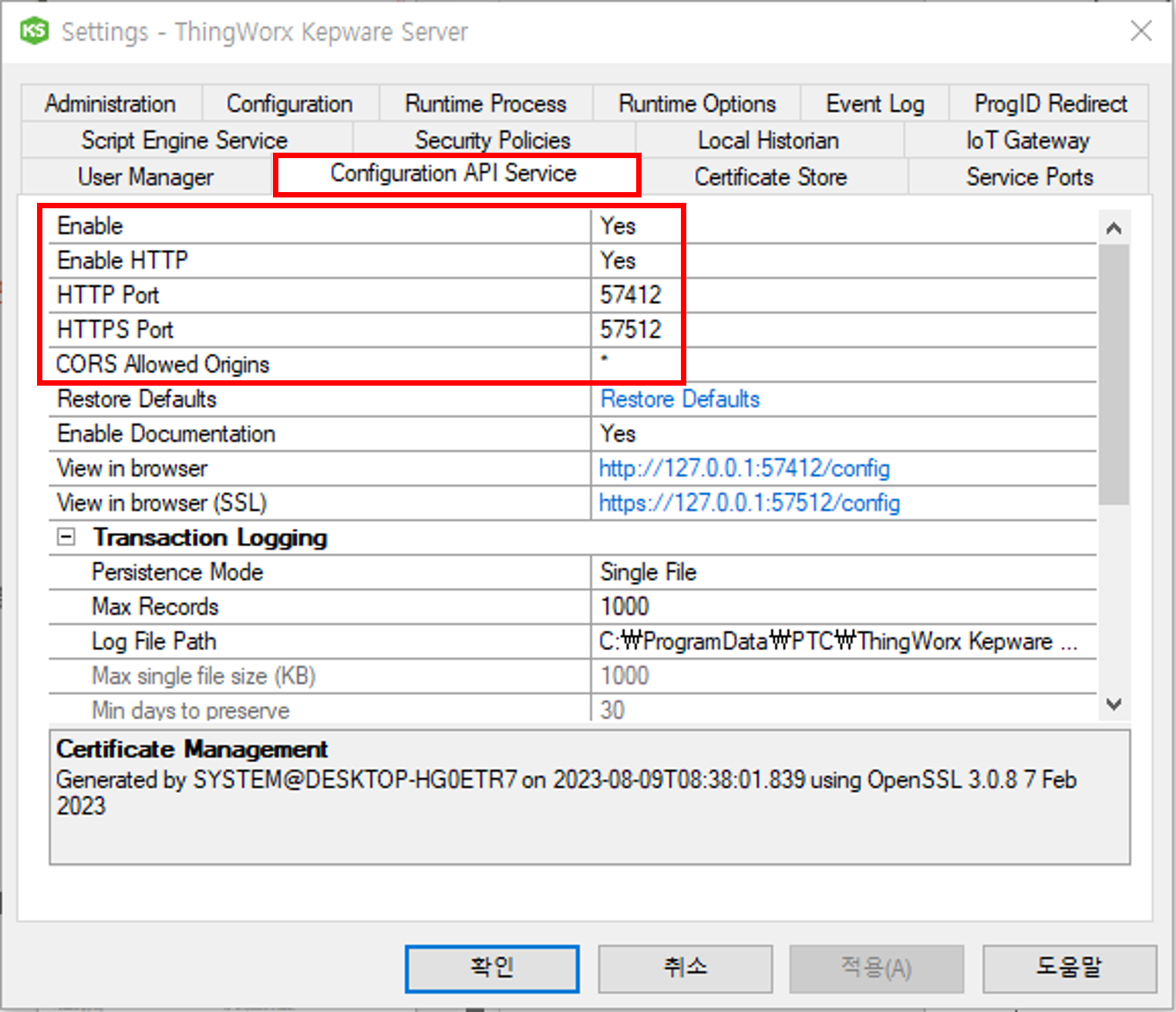The height and width of the screenshot is (1012, 1176).
Task: Click the 적용(A) Apply button
Action: click(x=877, y=968)
